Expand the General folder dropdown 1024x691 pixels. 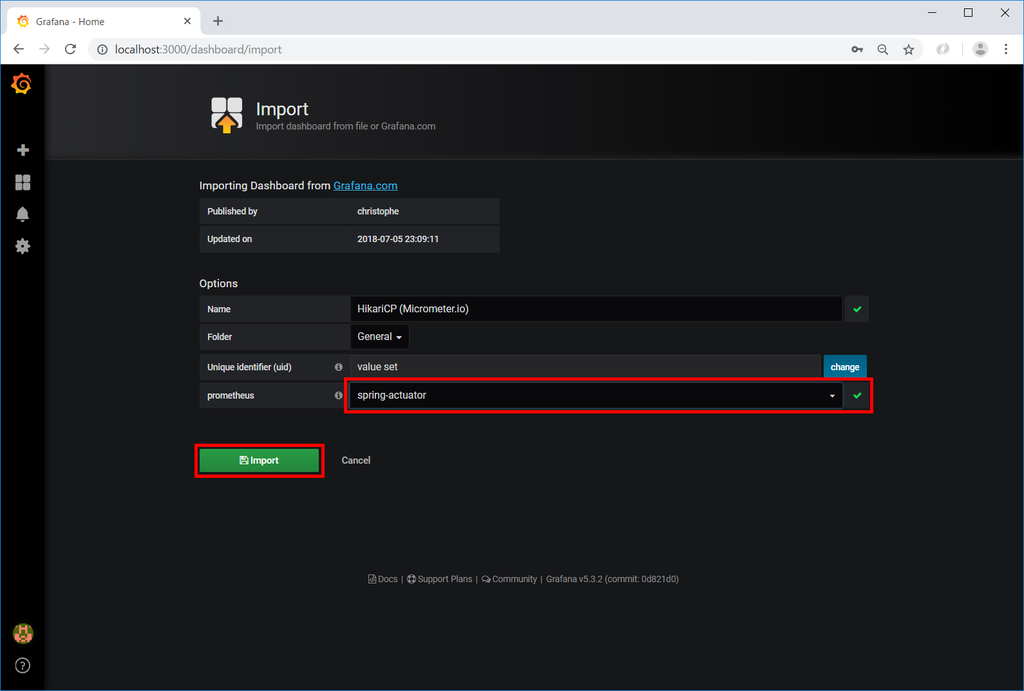(x=379, y=336)
